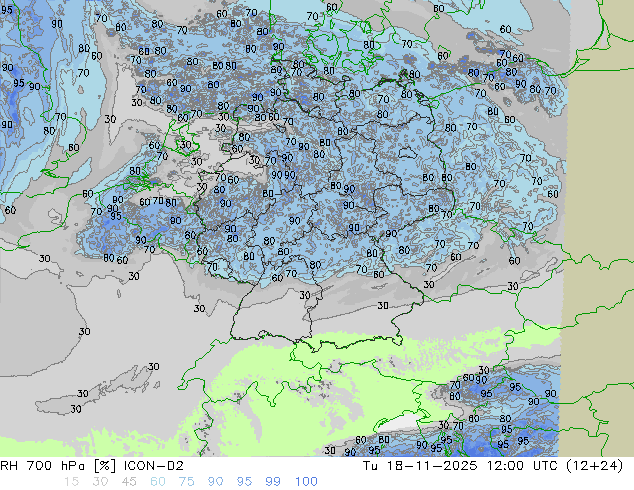This screenshot has width=634, height=490.
Task: Click the 'ICON-D2' model label
Action: [x=154, y=466]
